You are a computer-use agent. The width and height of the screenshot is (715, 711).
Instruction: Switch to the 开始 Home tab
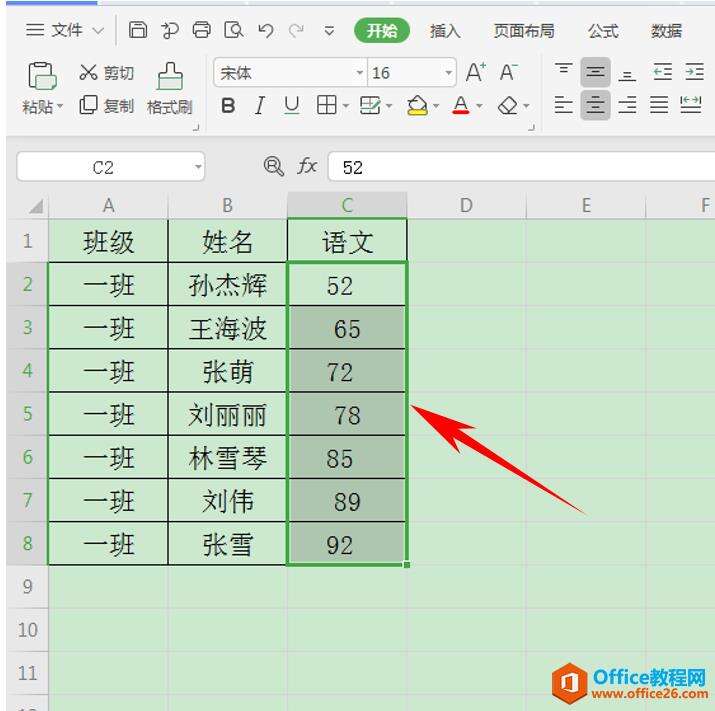(x=382, y=31)
